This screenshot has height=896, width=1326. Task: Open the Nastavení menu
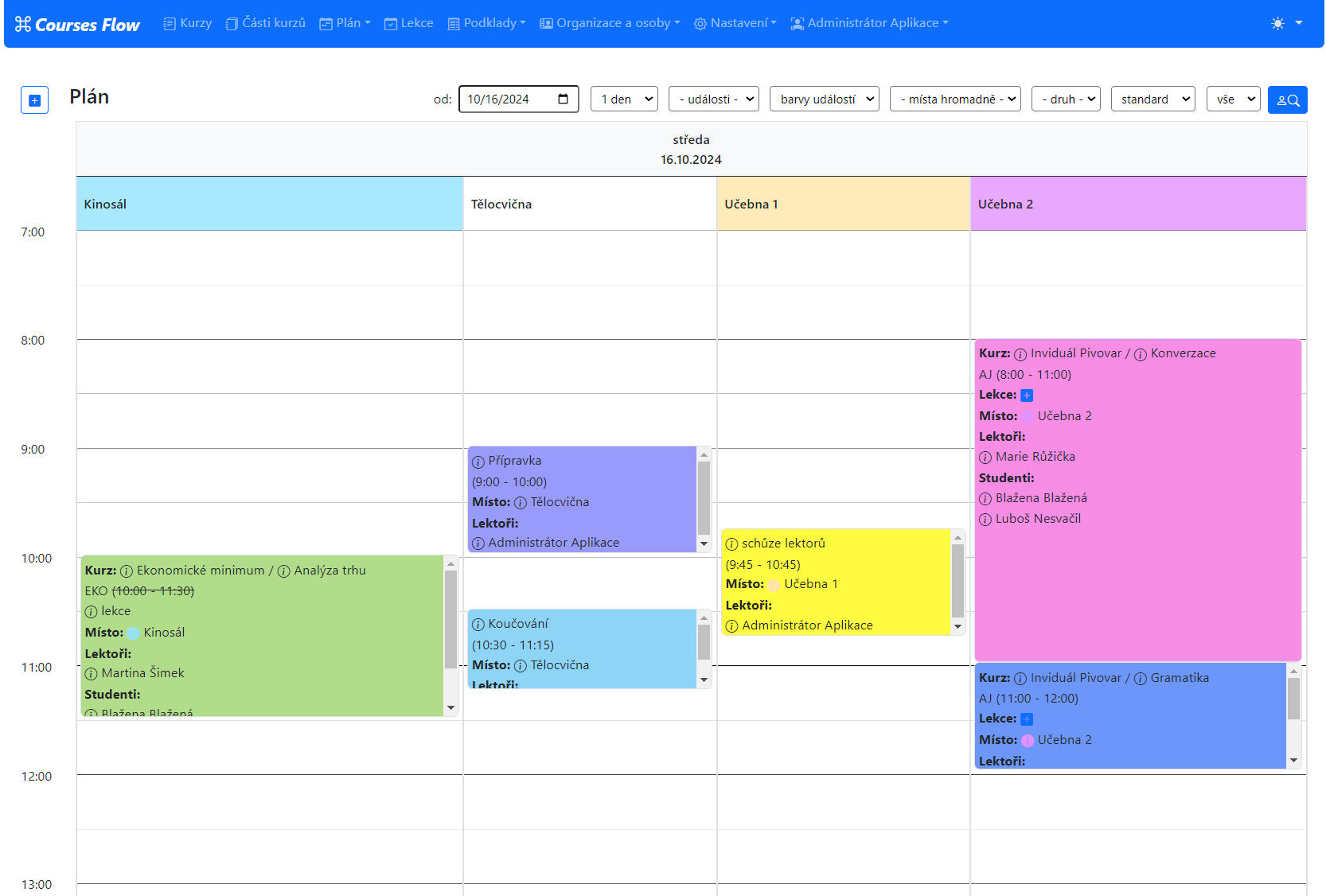click(x=735, y=23)
